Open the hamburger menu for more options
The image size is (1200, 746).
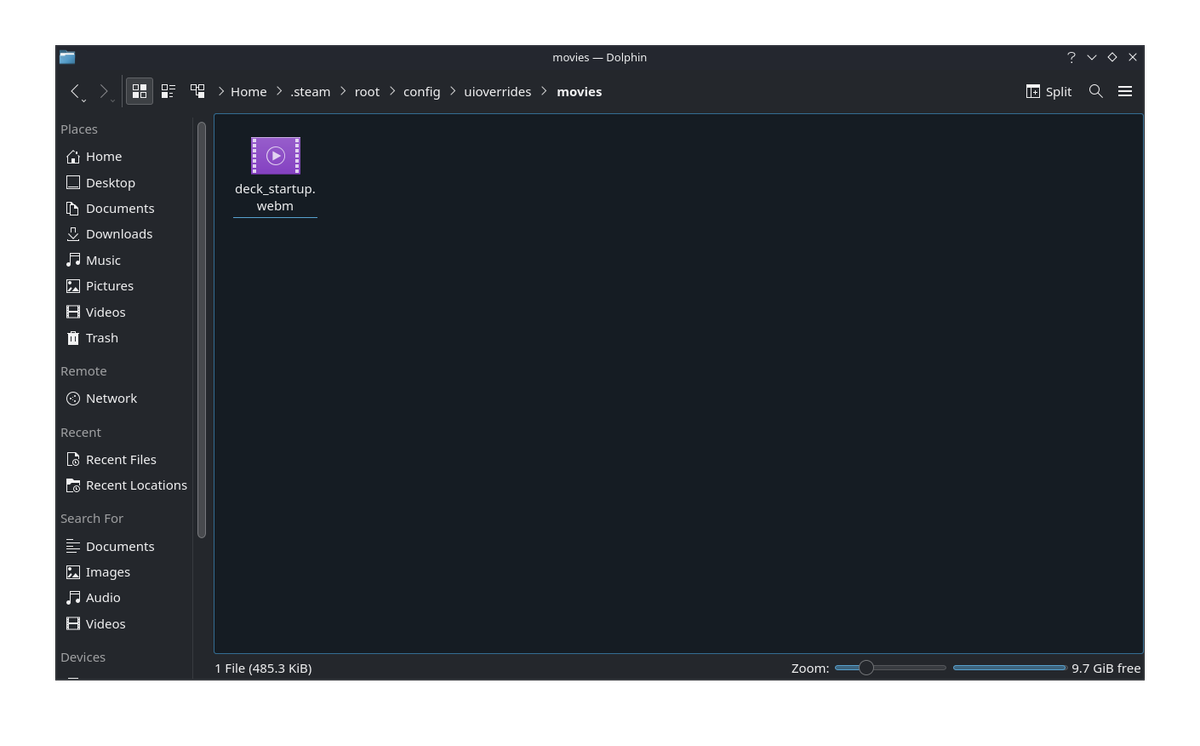pos(1125,91)
